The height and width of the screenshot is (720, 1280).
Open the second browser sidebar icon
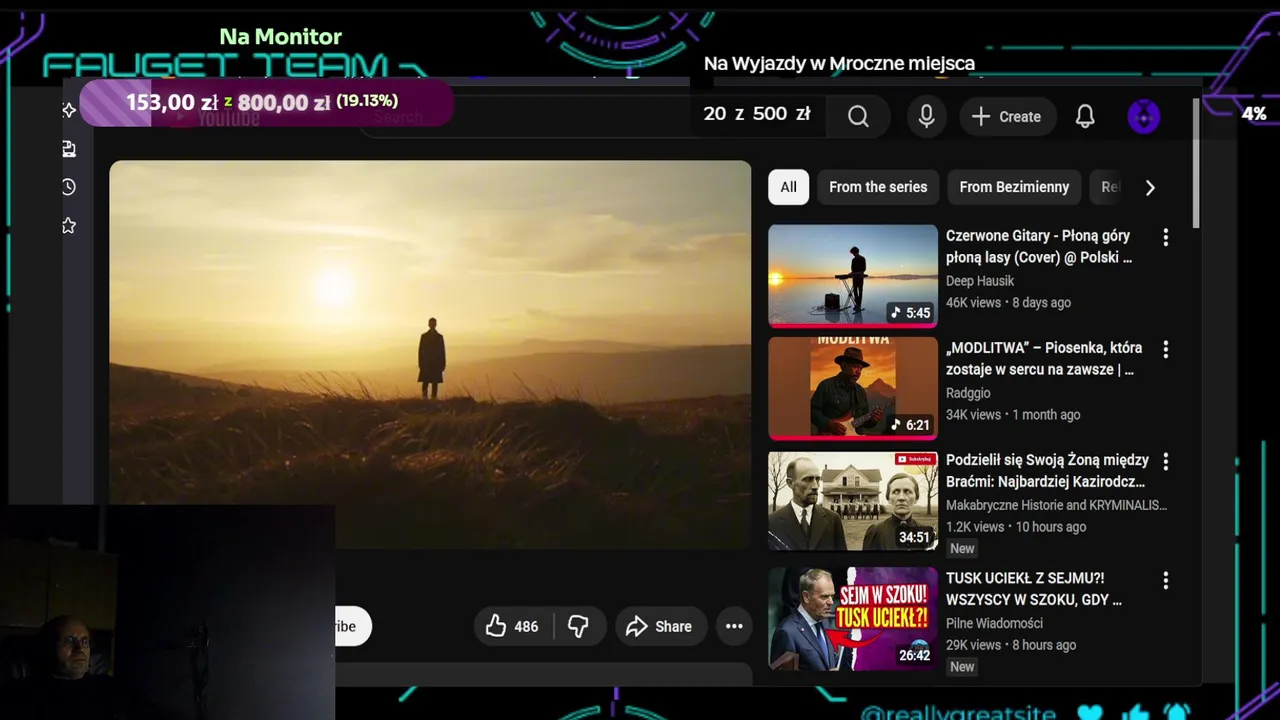[x=69, y=149]
